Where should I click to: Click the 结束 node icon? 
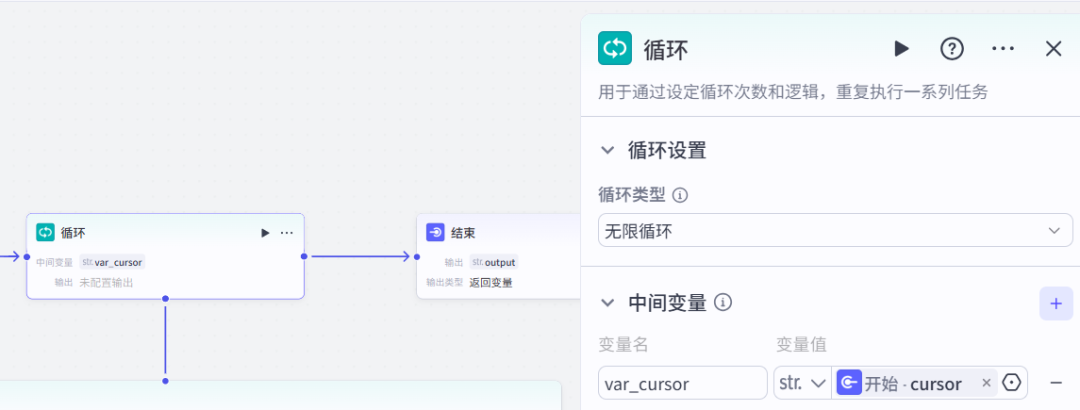pos(435,232)
